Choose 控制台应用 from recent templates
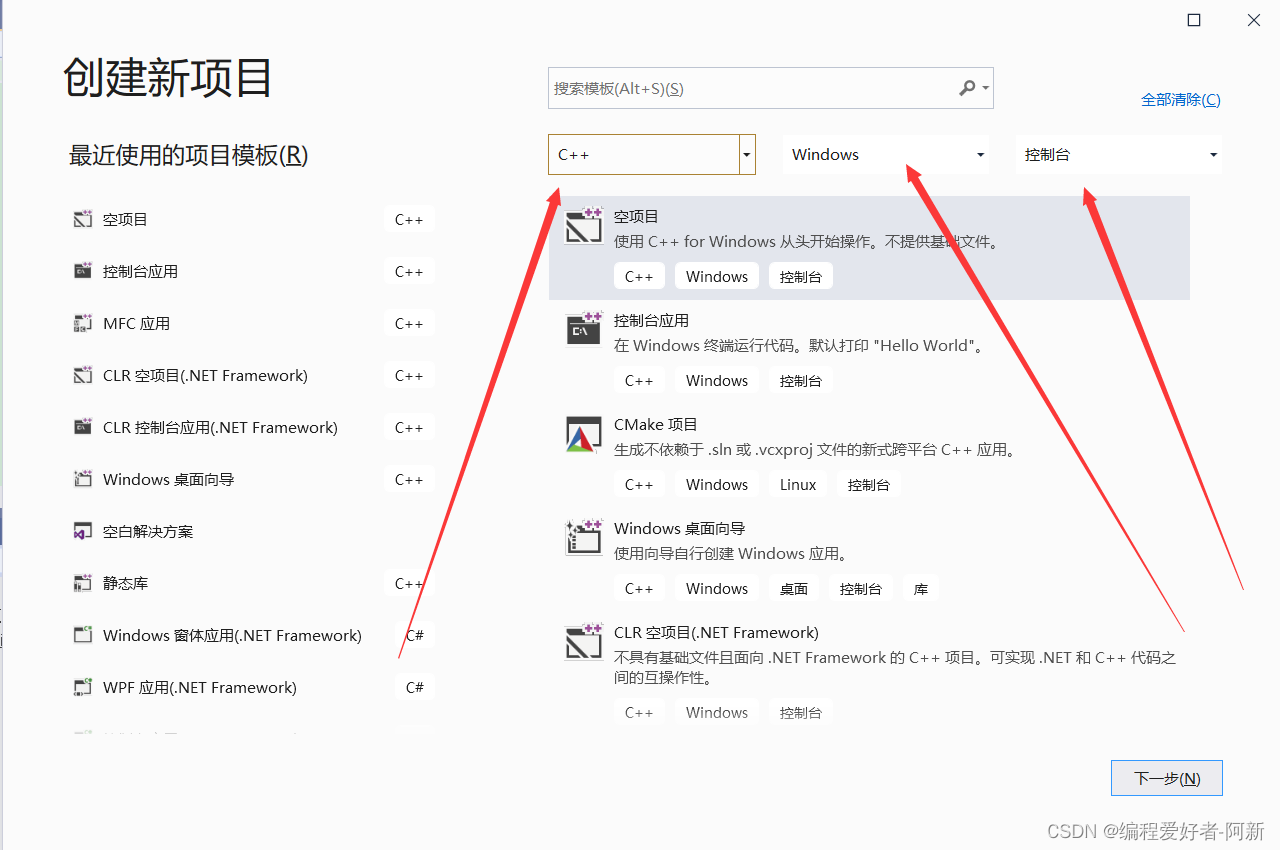 (254, 271)
